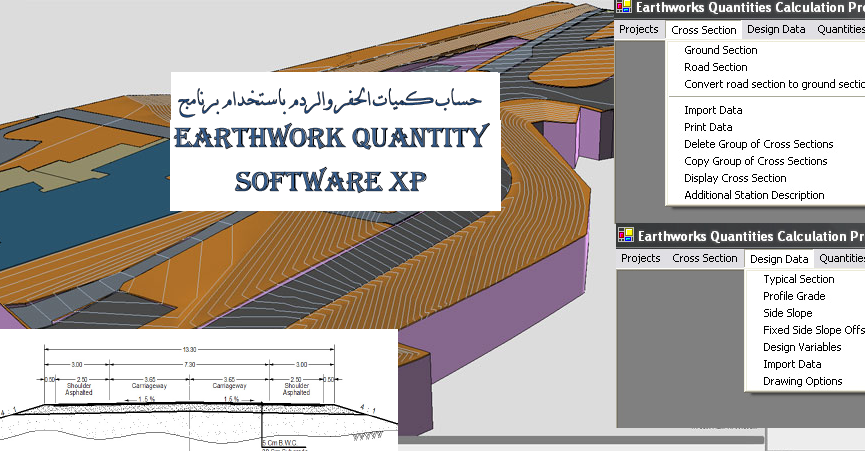Select Ground Section menu entry
The height and width of the screenshot is (454, 865).
[x=720, y=50]
